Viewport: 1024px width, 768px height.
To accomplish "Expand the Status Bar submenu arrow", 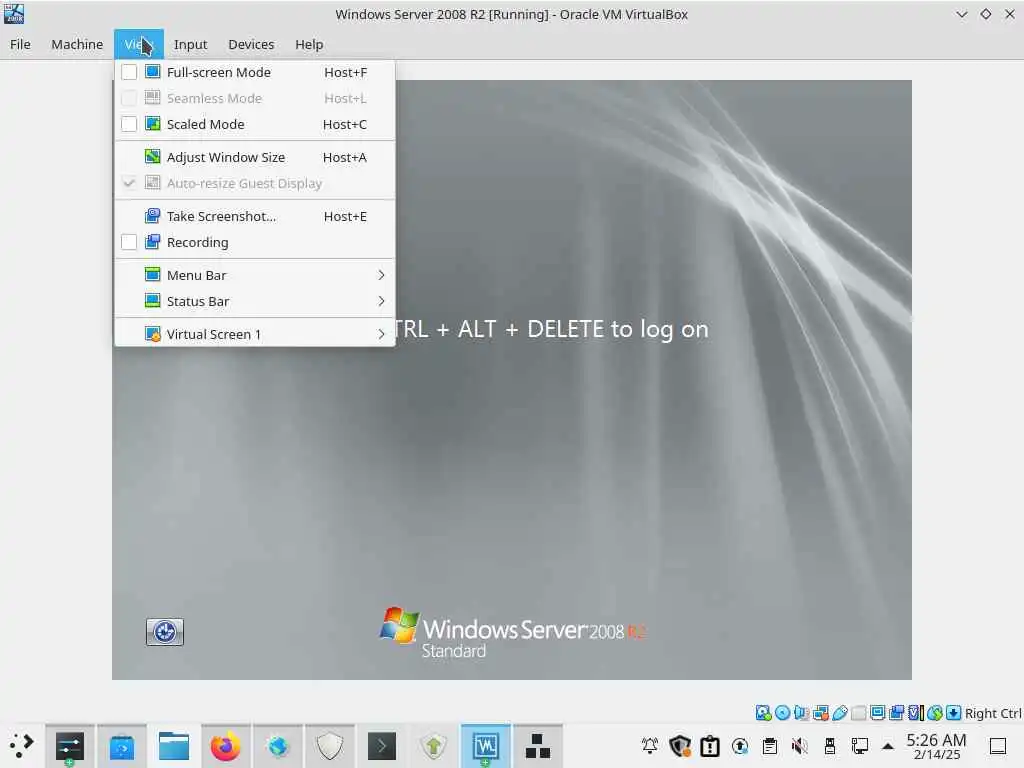I will pyautogui.click(x=381, y=301).
